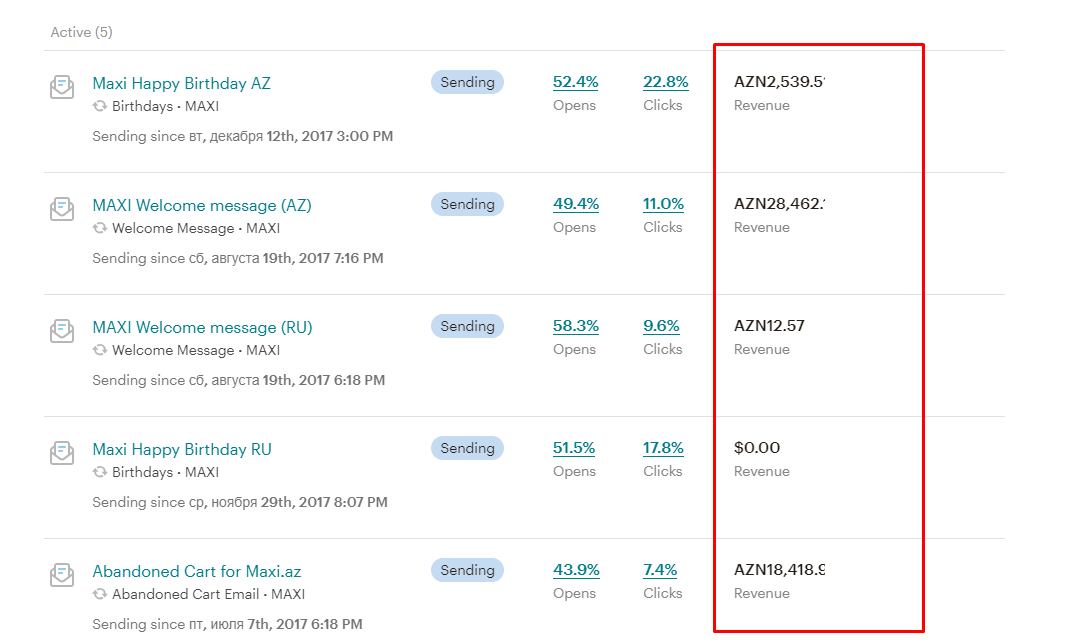View 52.4% opens report
The height and width of the screenshot is (644, 1091).
[x=575, y=82]
